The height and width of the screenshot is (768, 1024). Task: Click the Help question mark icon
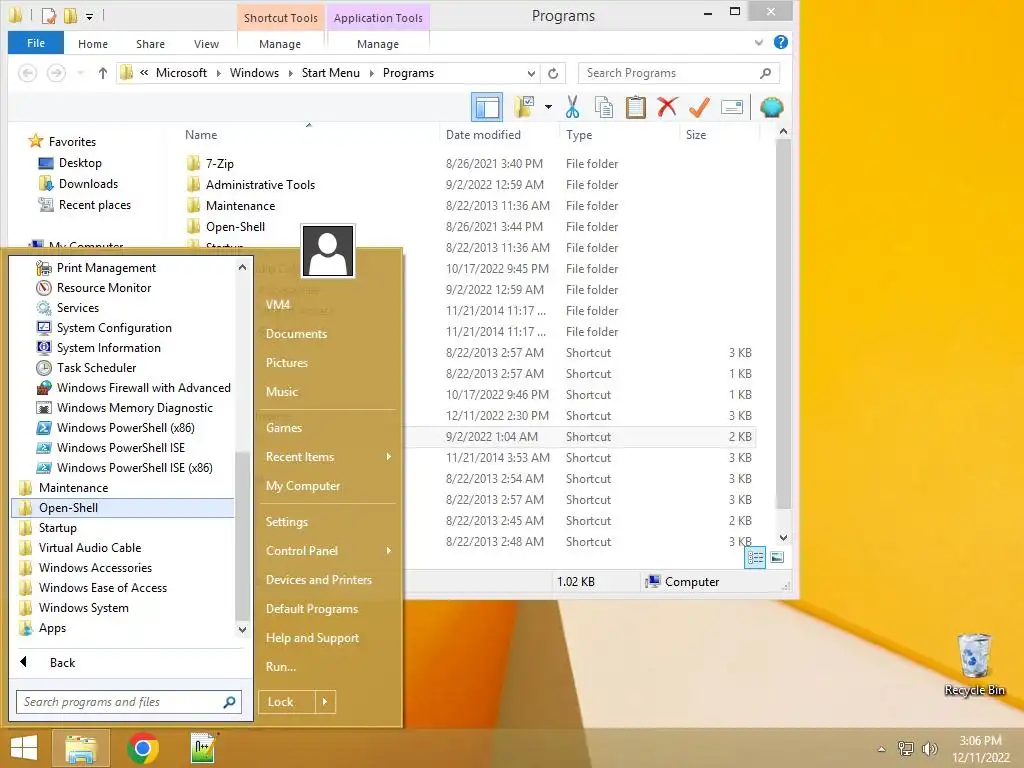pyautogui.click(x=780, y=42)
